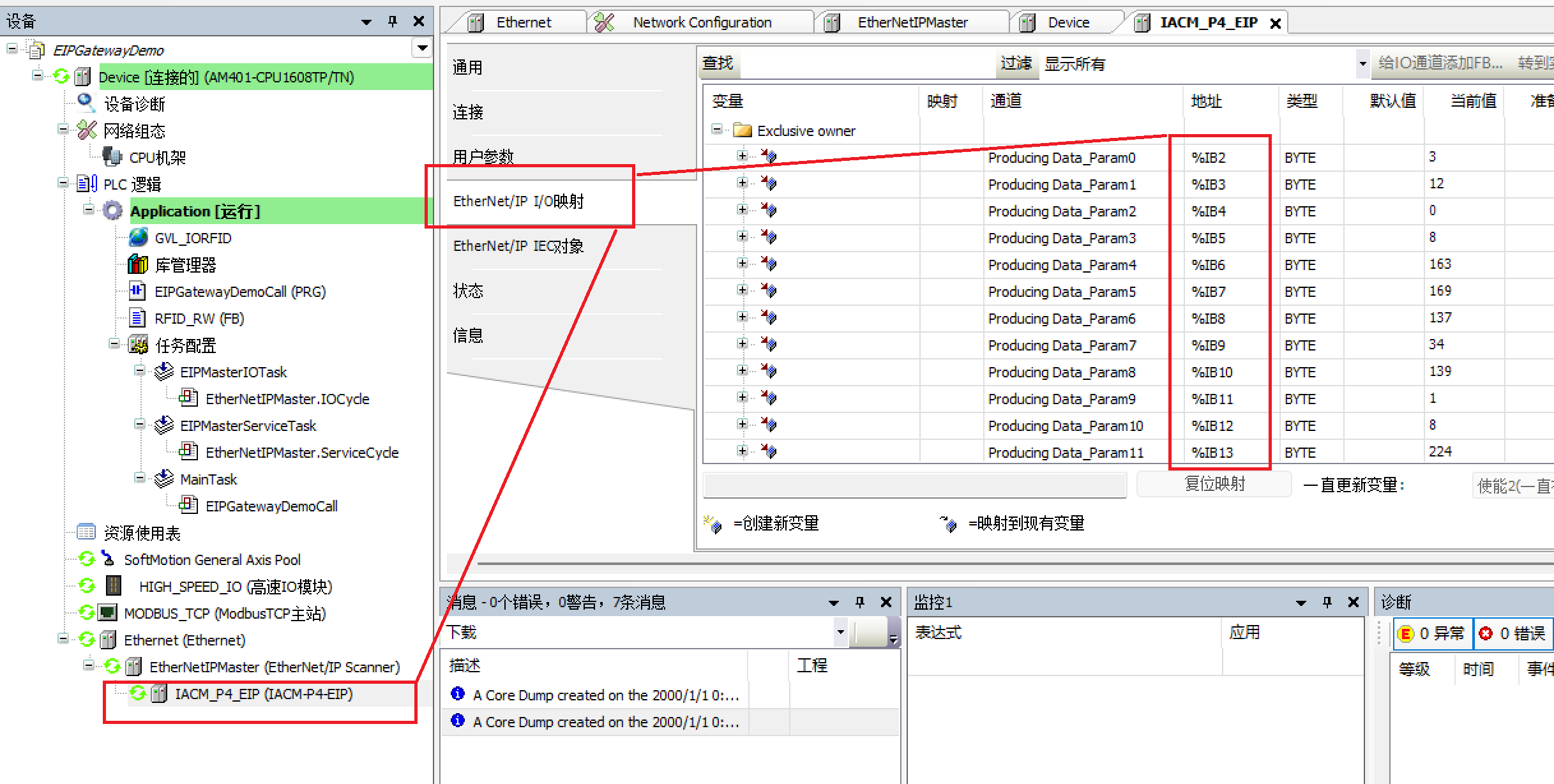Click the 任务配置 task configuration icon
The image size is (1554, 784).
pos(138,345)
